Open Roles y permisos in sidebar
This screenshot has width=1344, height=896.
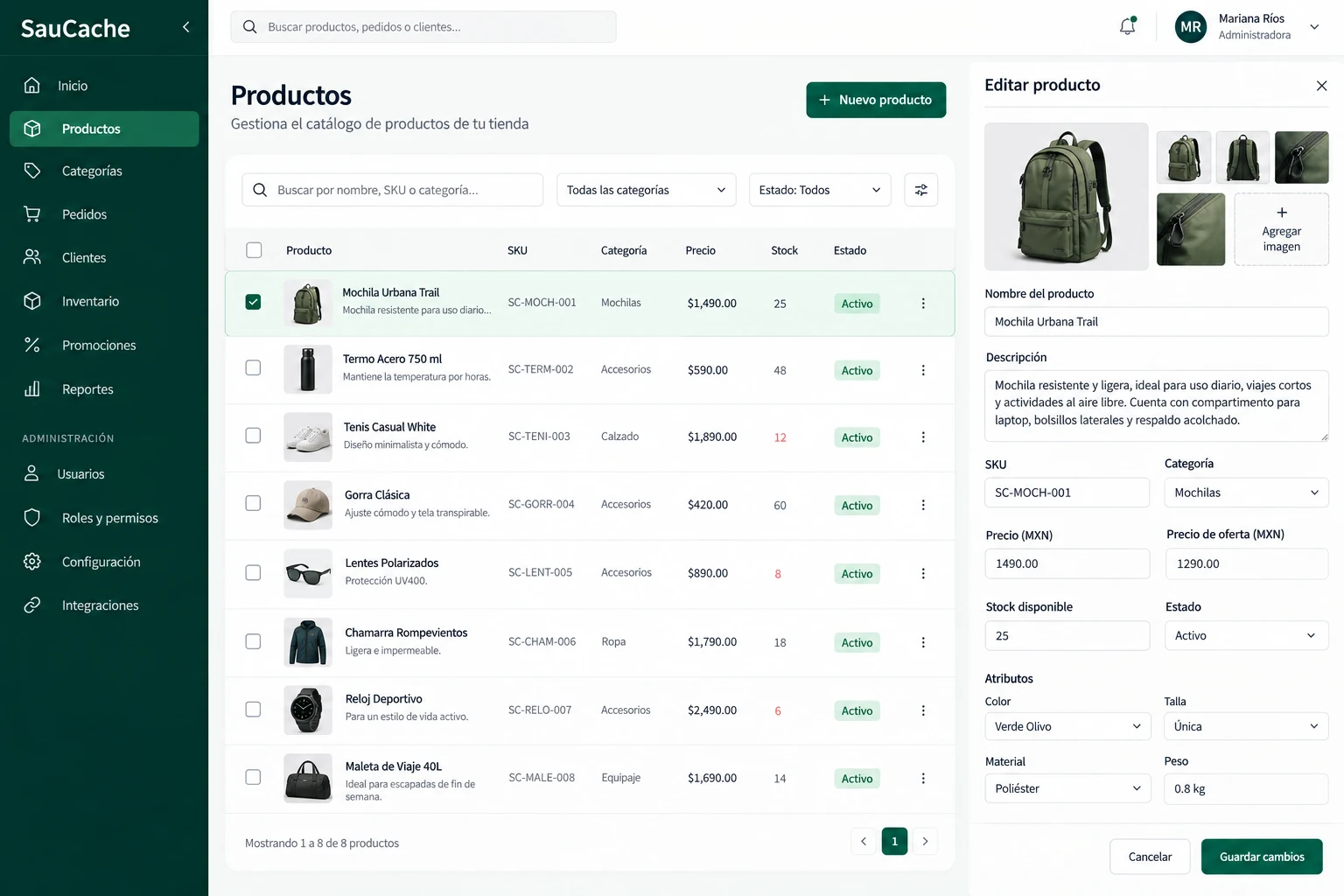tap(104, 518)
